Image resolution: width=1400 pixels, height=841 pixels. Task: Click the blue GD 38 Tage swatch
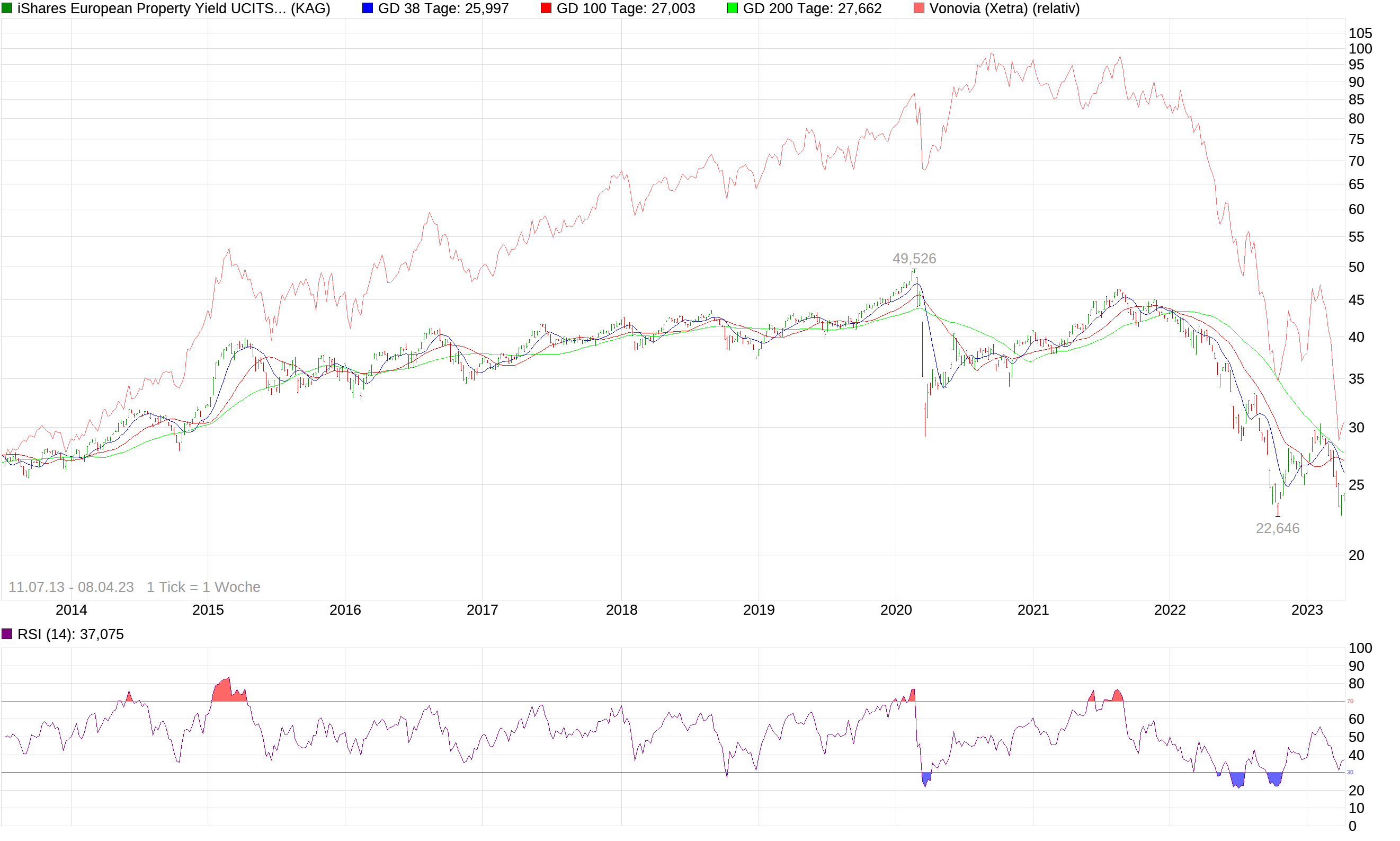click(368, 8)
